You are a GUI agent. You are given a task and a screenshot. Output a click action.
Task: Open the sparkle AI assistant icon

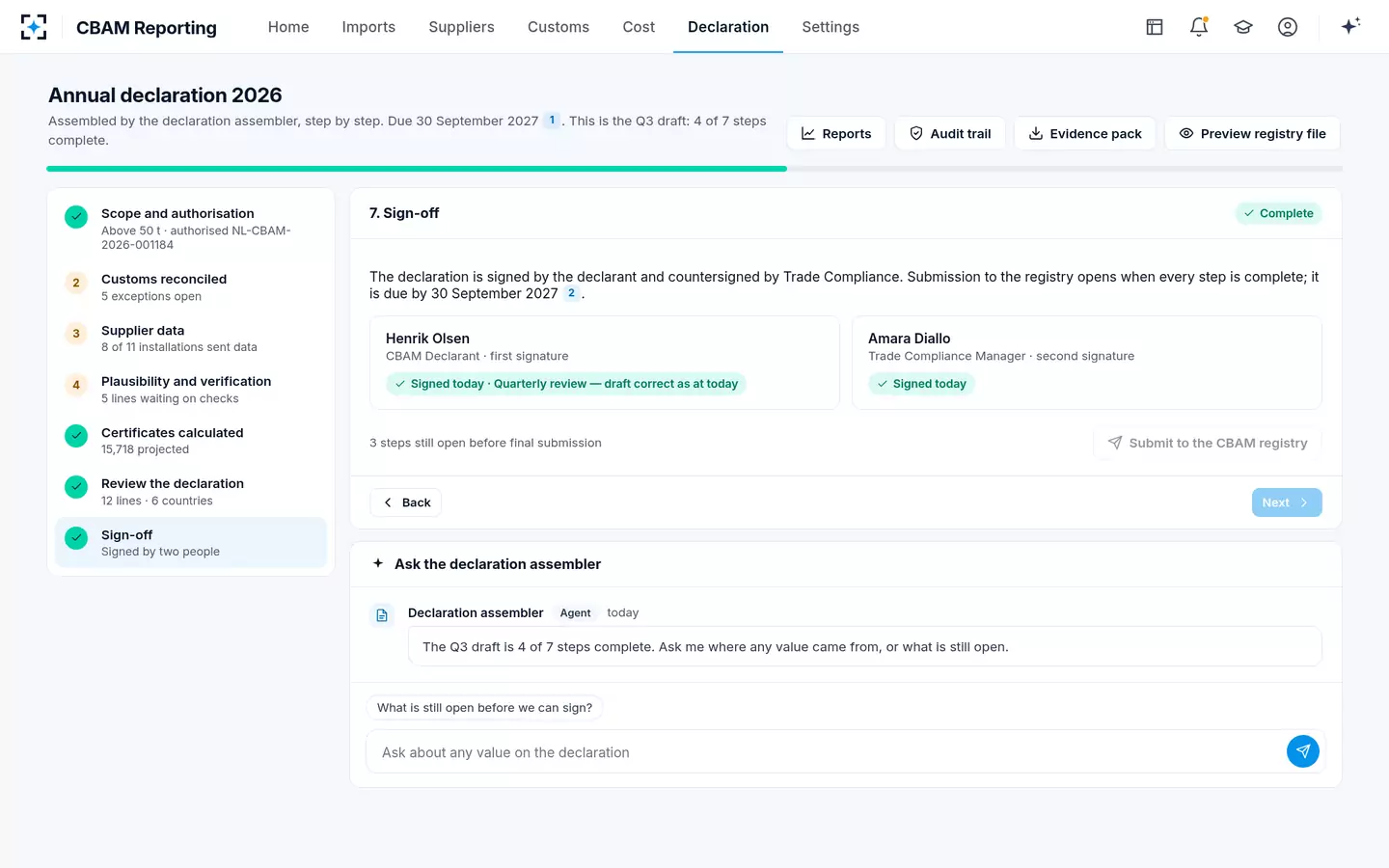[1350, 26]
